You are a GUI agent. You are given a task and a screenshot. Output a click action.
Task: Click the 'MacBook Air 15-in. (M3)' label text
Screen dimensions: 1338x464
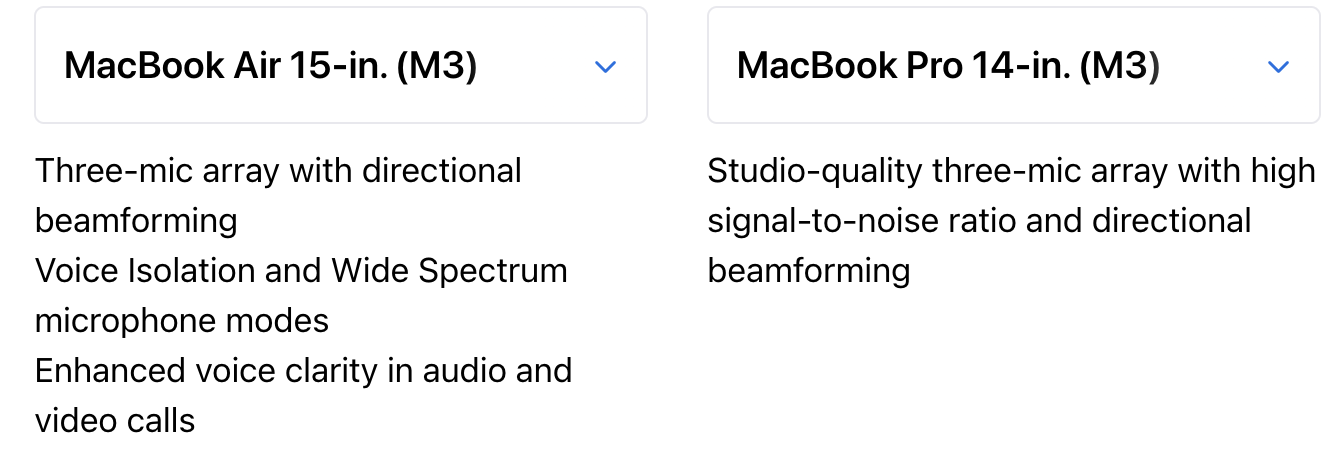click(270, 67)
